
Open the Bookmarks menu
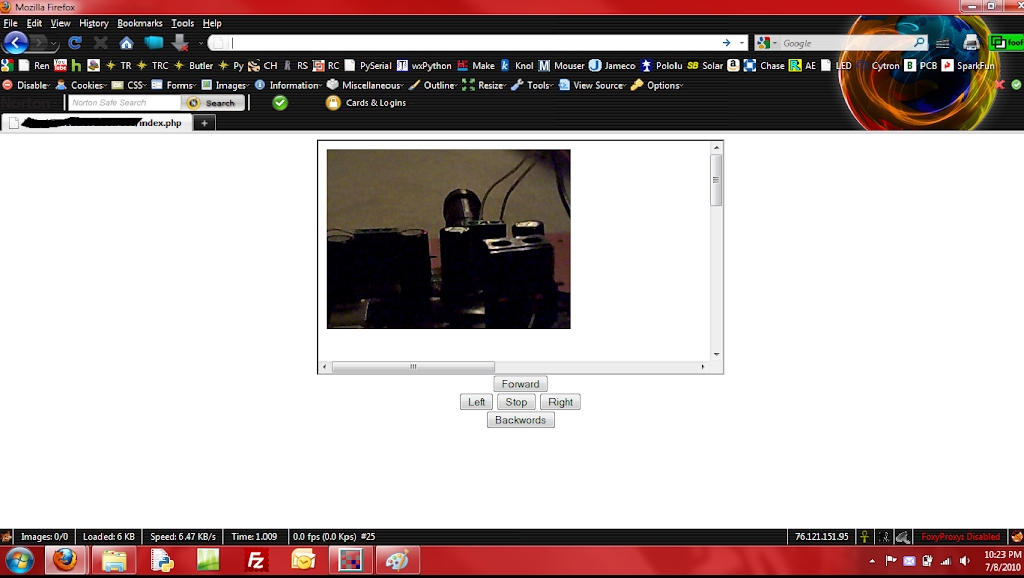click(x=140, y=23)
